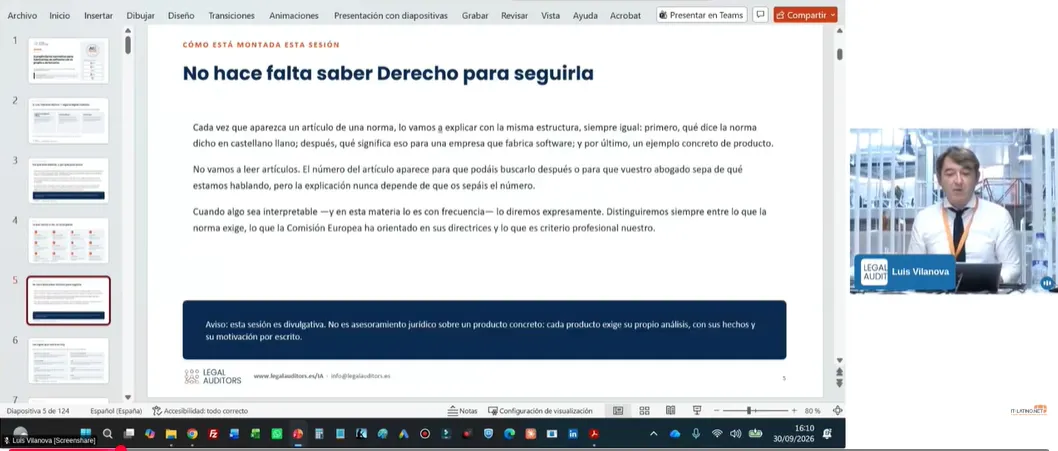Screen dimensions: 1058x451
Task: Select slide 1 thumbnail
Action: click(68, 61)
